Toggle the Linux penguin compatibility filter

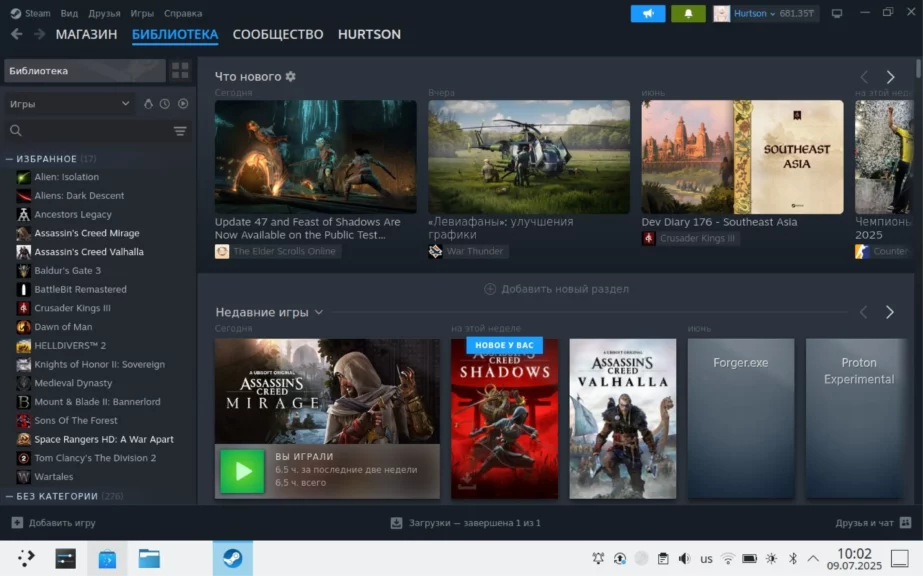point(148,104)
